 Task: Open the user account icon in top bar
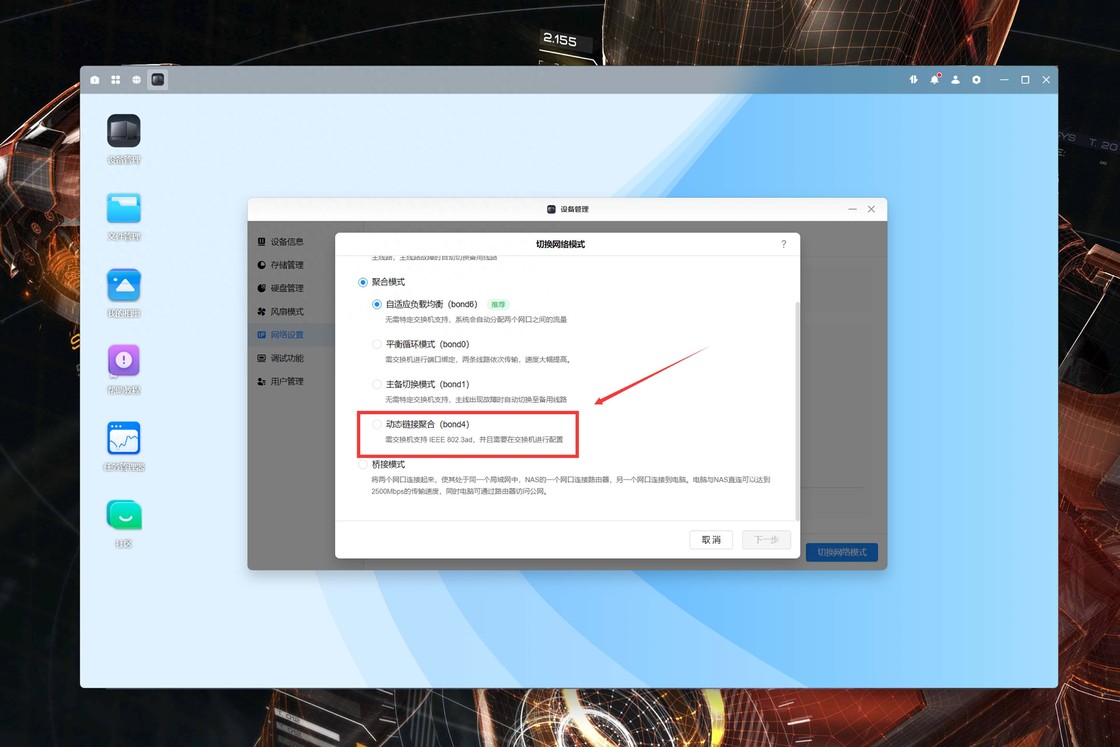(x=956, y=80)
